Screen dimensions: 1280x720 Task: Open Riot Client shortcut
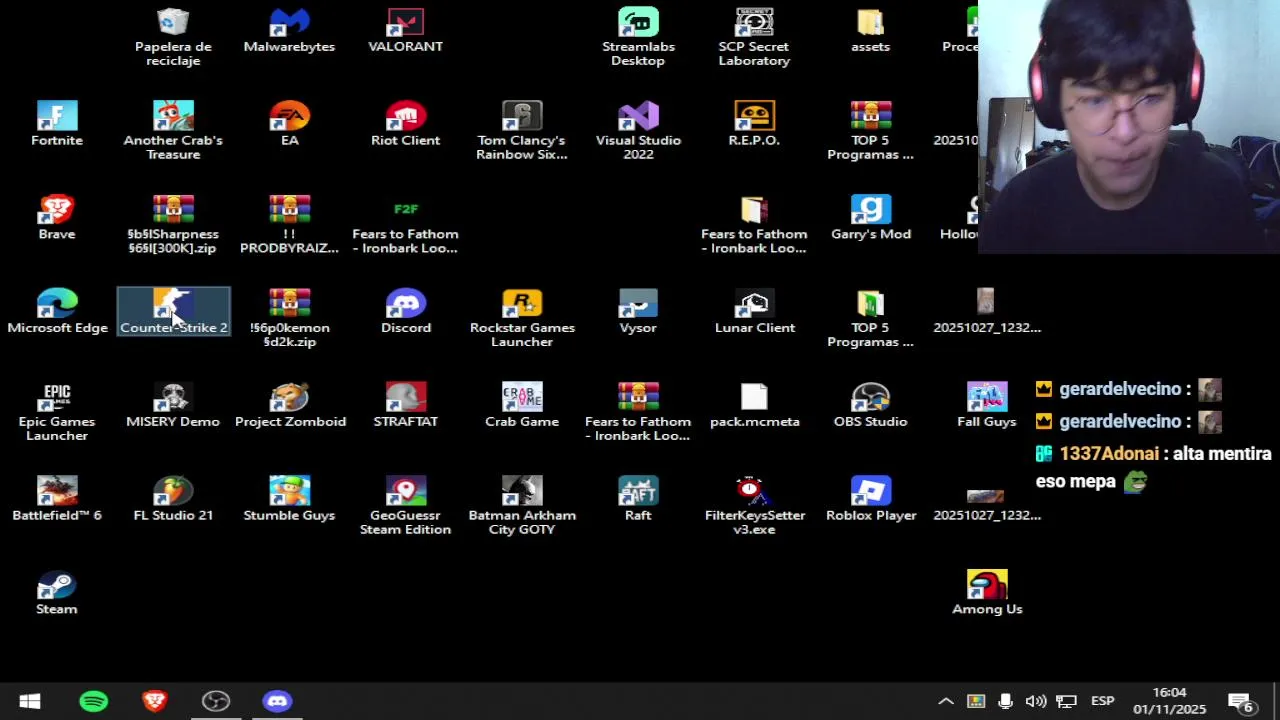tap(405, 124)
